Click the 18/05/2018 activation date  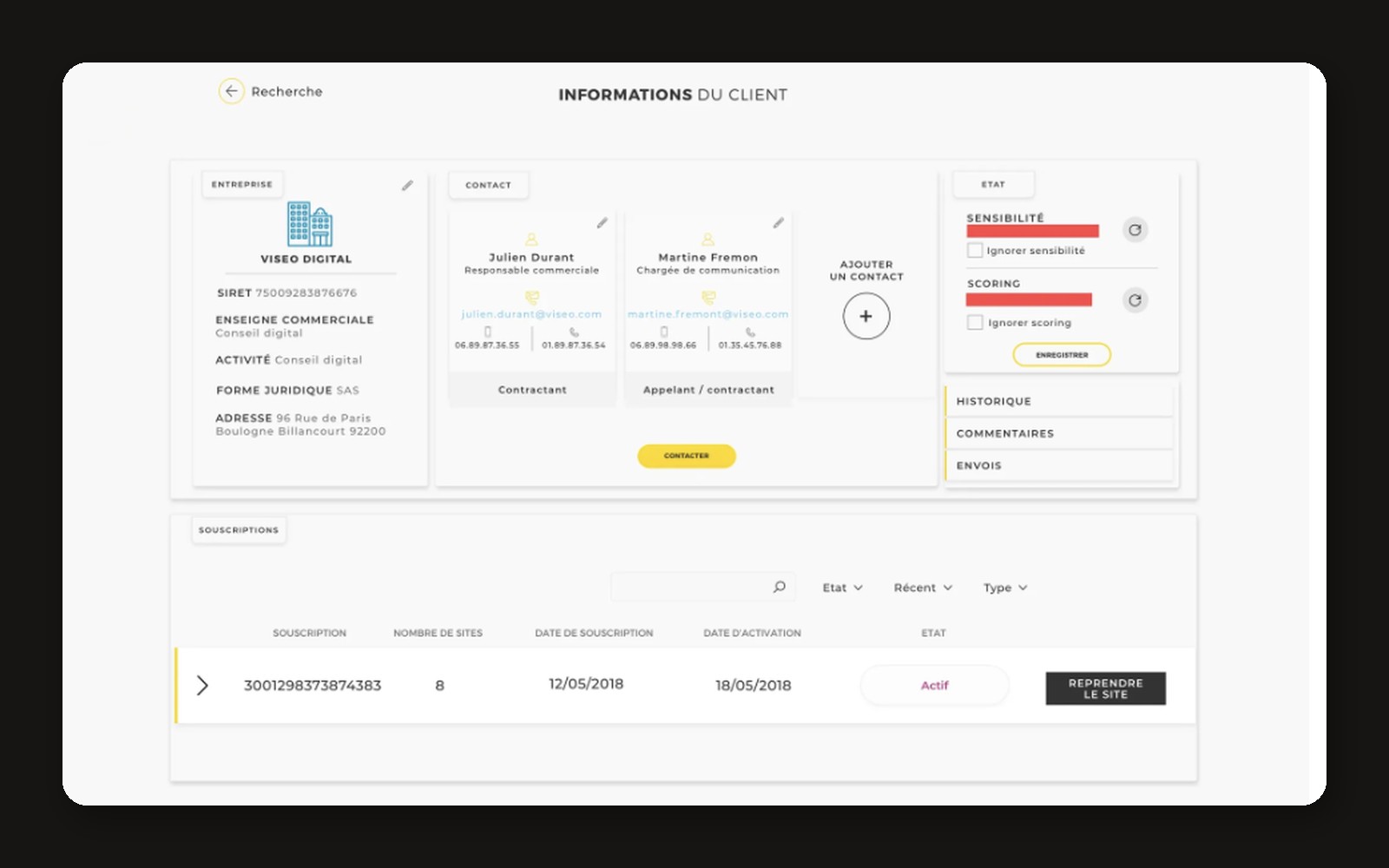[753, 685]
